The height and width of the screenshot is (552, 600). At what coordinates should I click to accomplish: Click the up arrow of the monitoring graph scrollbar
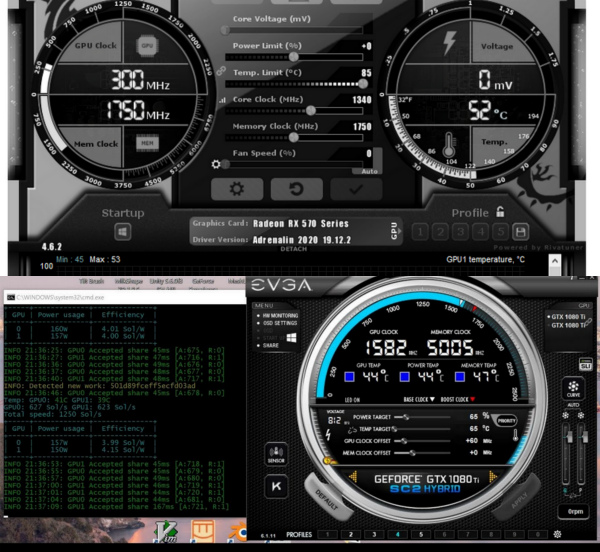pos(554,261)
